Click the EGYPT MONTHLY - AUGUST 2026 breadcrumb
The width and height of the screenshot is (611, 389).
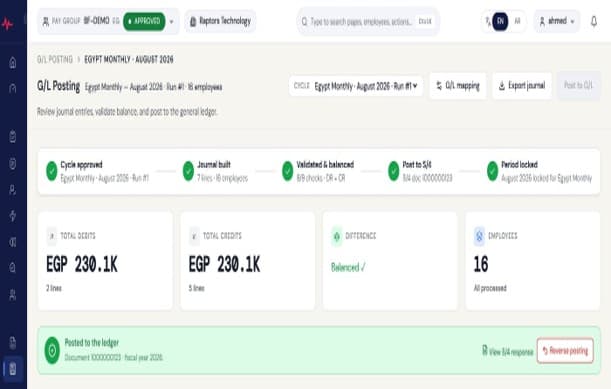[x=129, y=60]
